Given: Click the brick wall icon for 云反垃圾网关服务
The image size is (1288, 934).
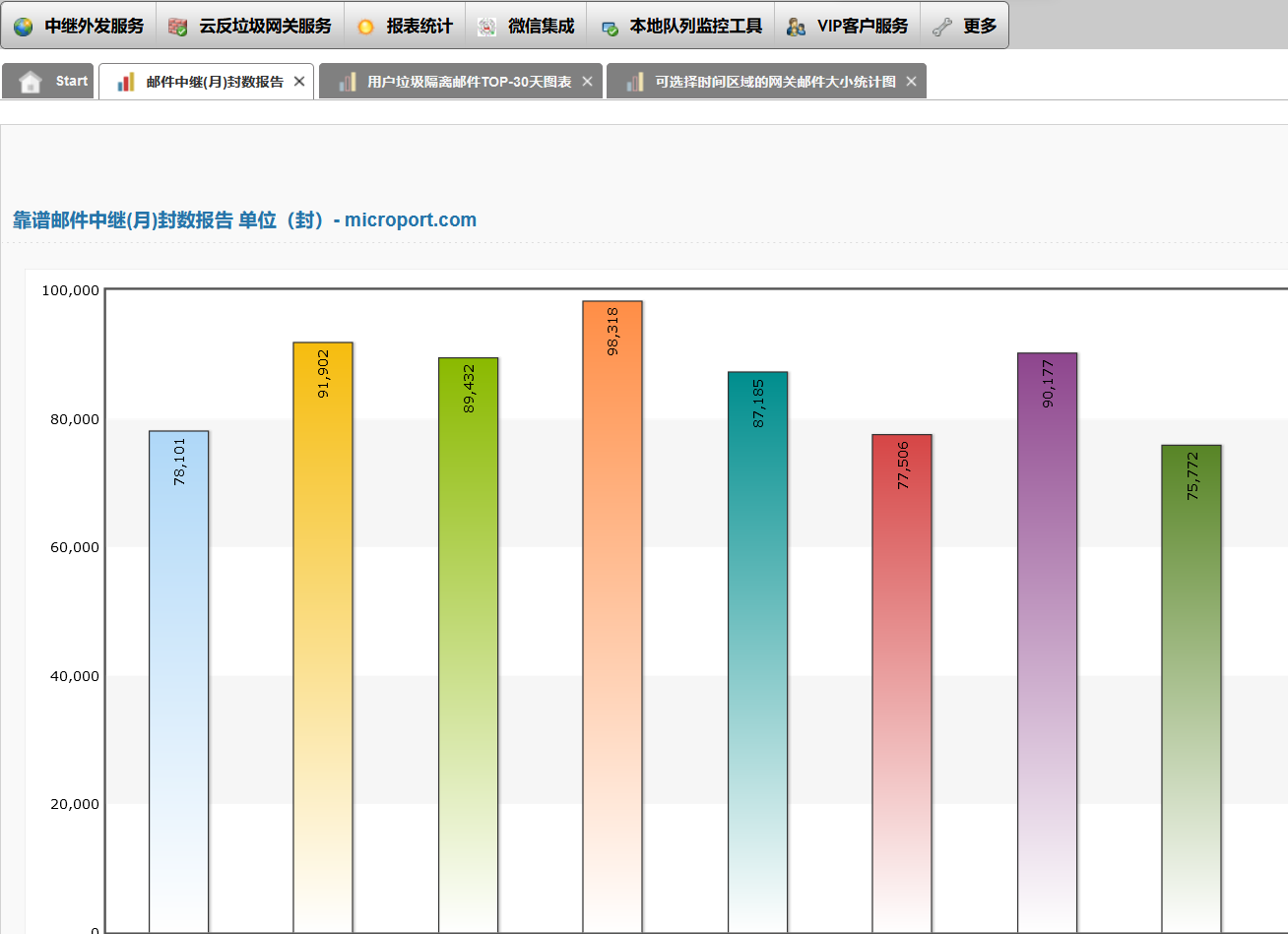Looking at the screenshot, I should coord(177,27).
